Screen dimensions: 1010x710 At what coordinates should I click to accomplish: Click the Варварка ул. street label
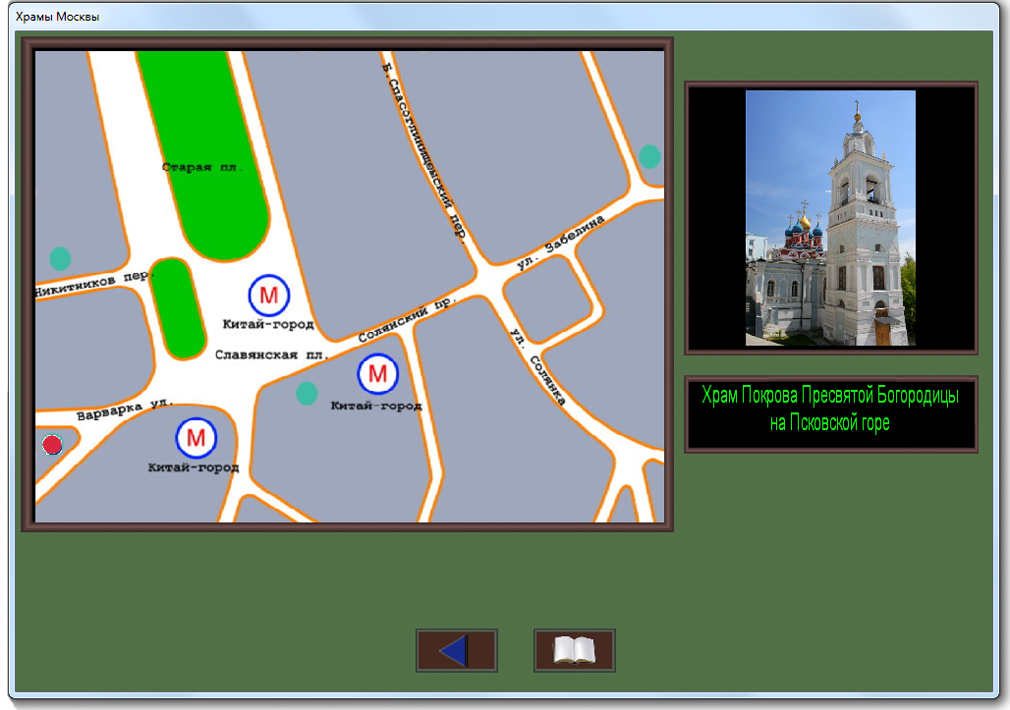126,408
